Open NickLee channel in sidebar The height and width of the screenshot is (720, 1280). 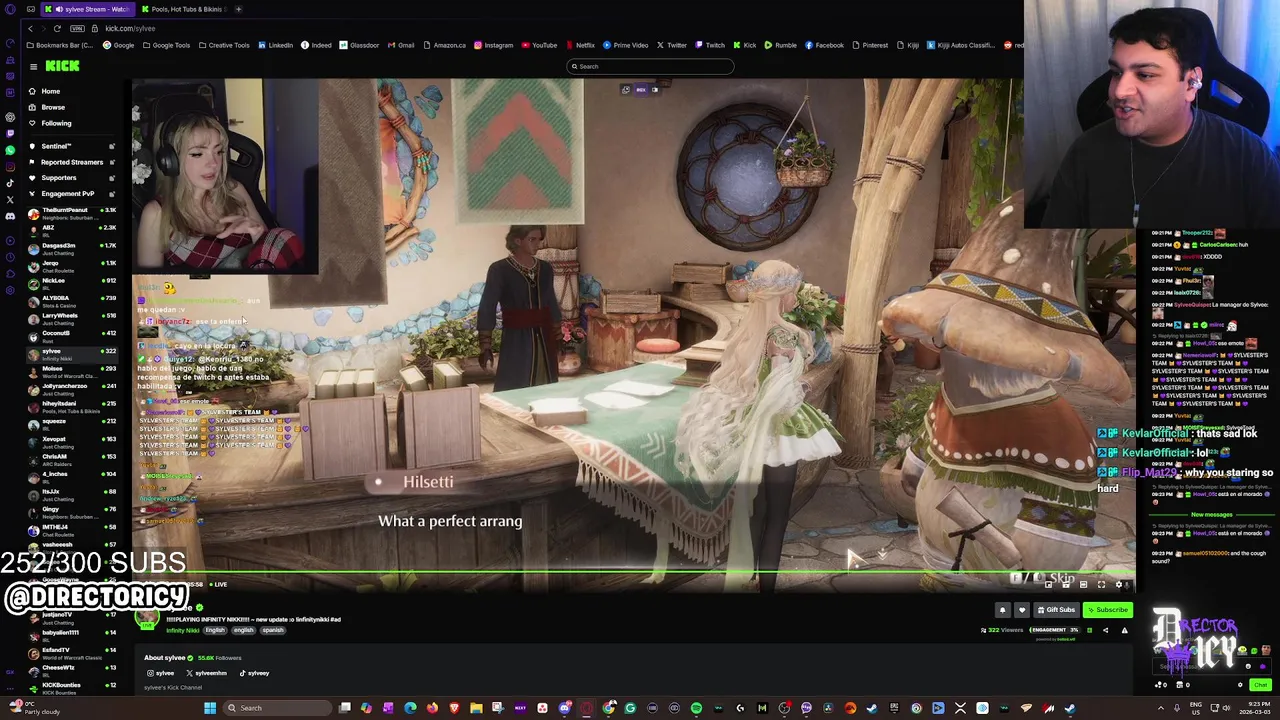(x=72, y=283)
